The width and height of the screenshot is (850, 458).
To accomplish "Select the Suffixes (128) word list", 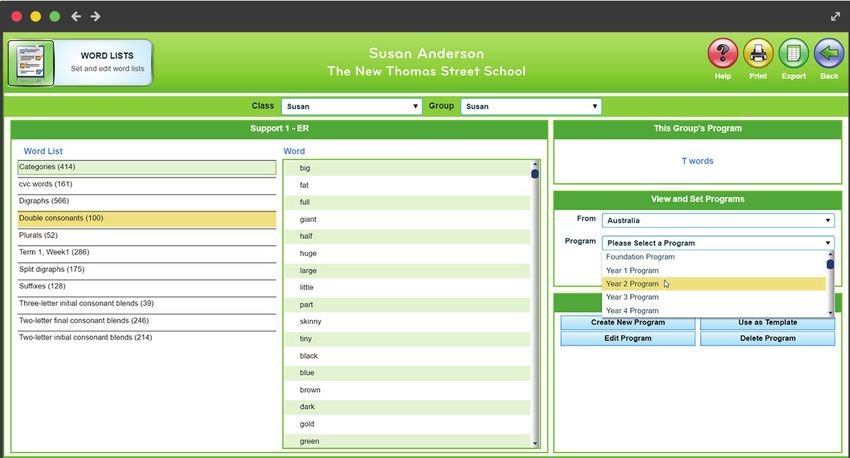I will coord(146,287).
